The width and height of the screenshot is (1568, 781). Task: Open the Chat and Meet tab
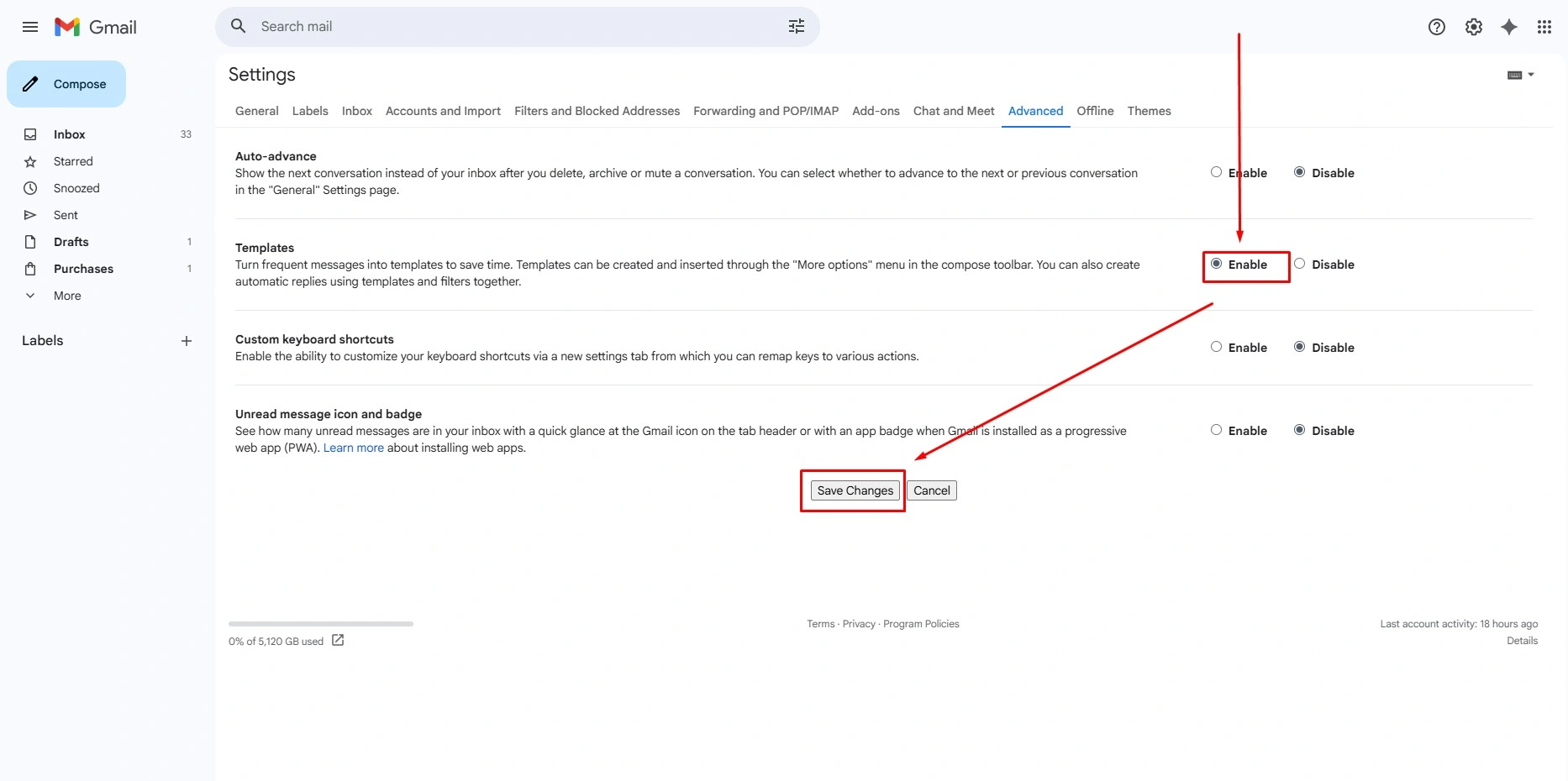(x=954, y=111)
